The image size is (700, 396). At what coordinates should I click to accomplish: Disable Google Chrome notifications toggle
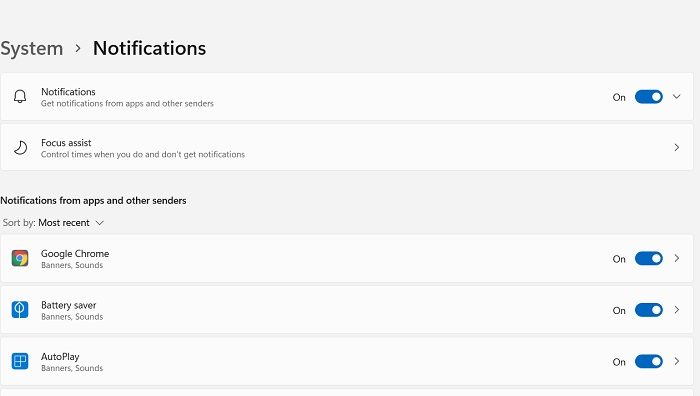tap(649, 258)
